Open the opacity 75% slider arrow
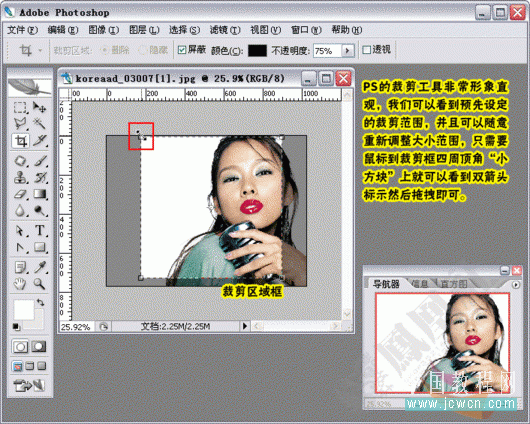This screenshot has height=424, width=530. pyautogui.click(x=348, y=51)
